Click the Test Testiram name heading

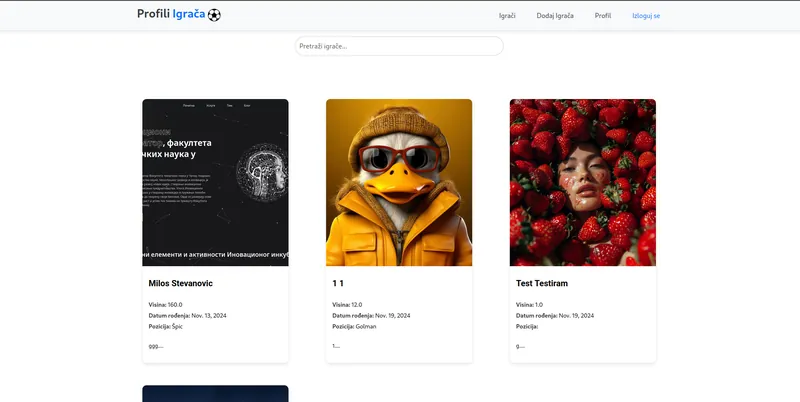point(542,283)
